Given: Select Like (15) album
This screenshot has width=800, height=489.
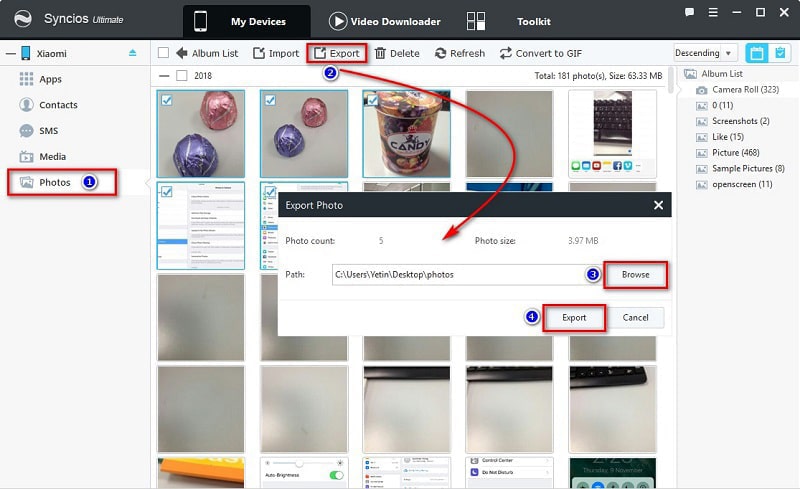Looking at the screenshot, I should tap(728, 137).
